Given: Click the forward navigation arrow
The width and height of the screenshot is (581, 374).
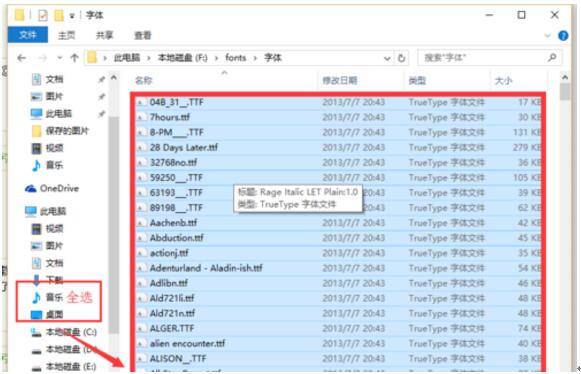Looking at the screenshot, I should (43, 58).
